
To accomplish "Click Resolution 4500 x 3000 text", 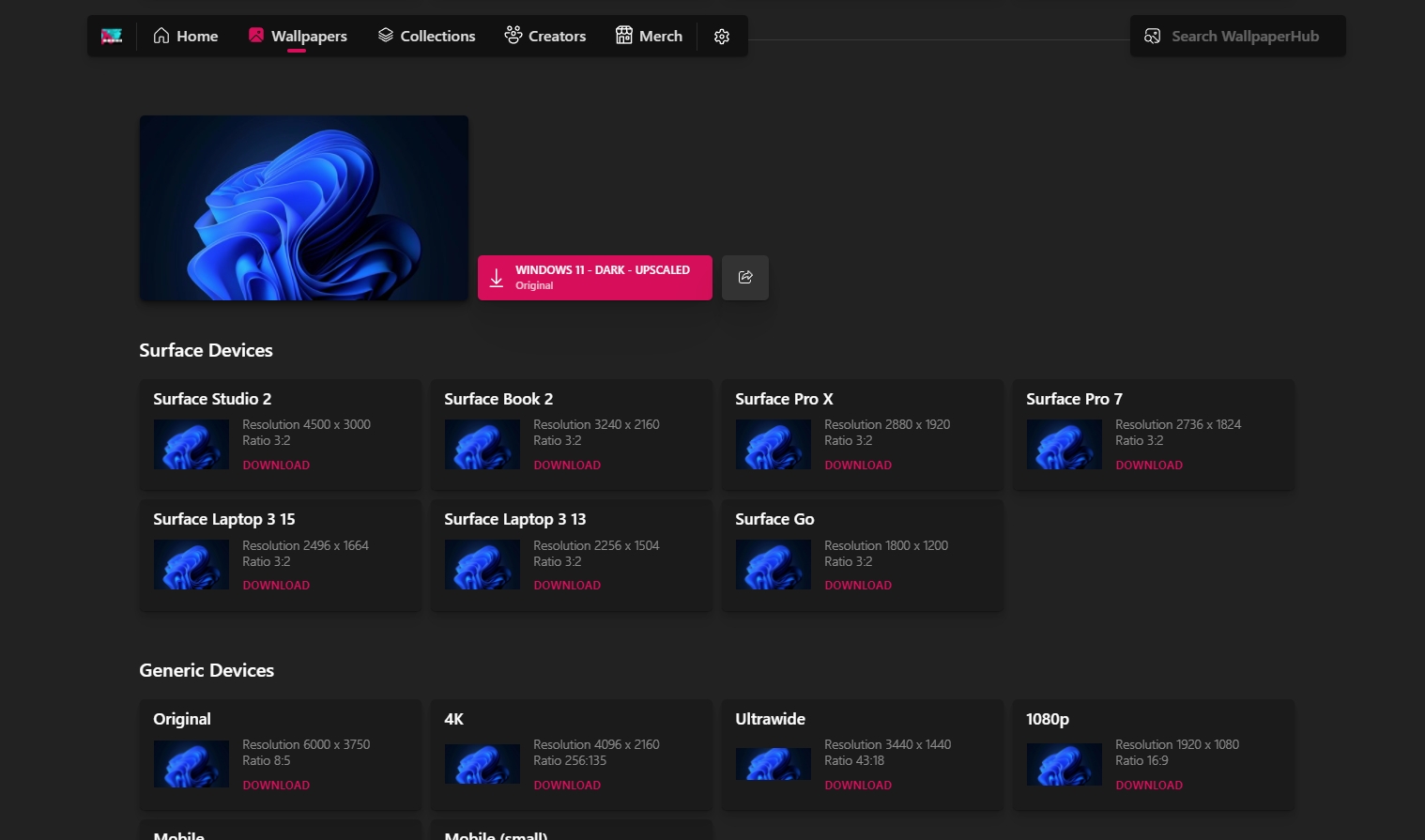I will (306, 424).
